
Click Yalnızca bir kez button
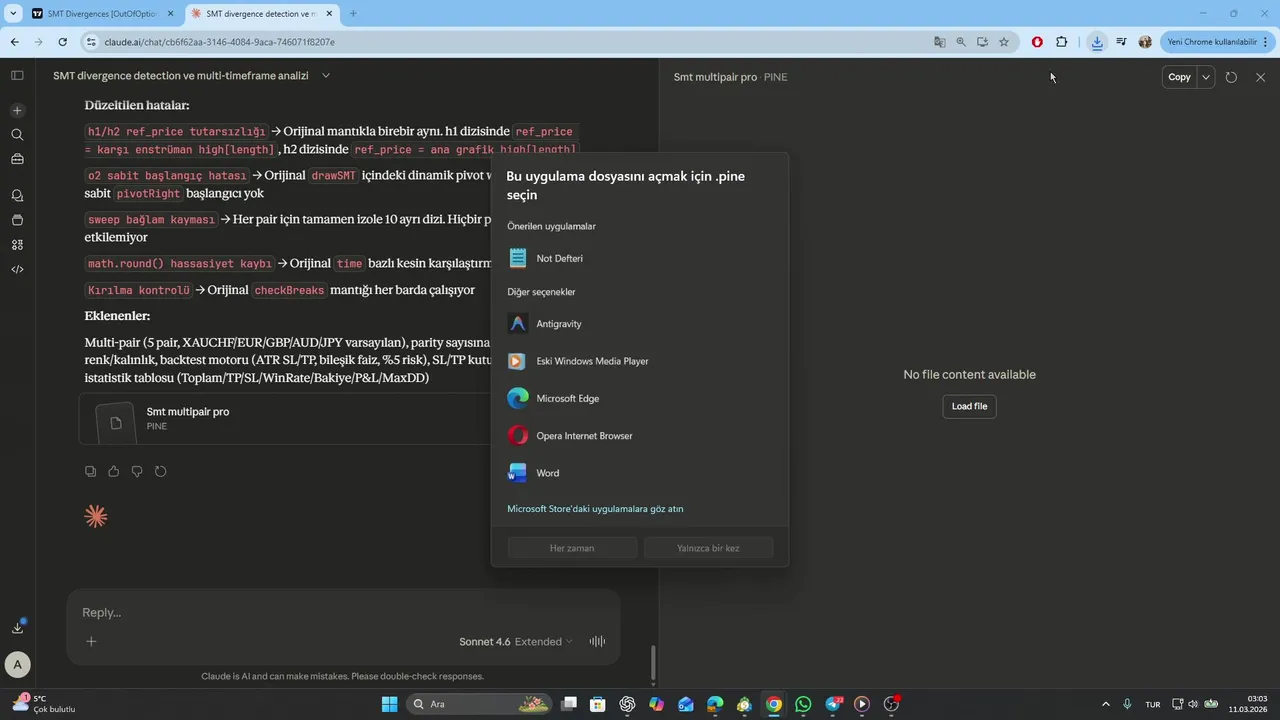coord(708,548)
